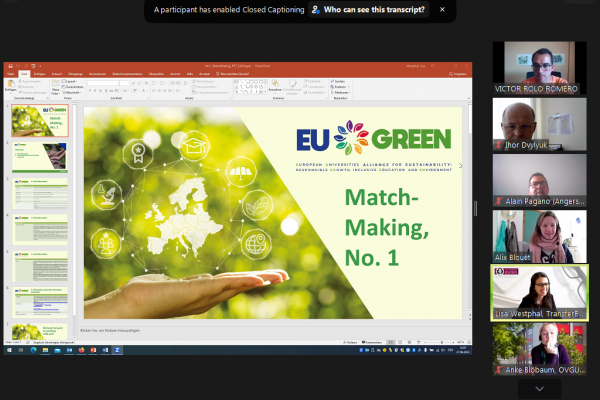Viewport: 600px width, 400px height.
Task: Click the Einfügen paste clipboard icon
Action: pos(11,84)
